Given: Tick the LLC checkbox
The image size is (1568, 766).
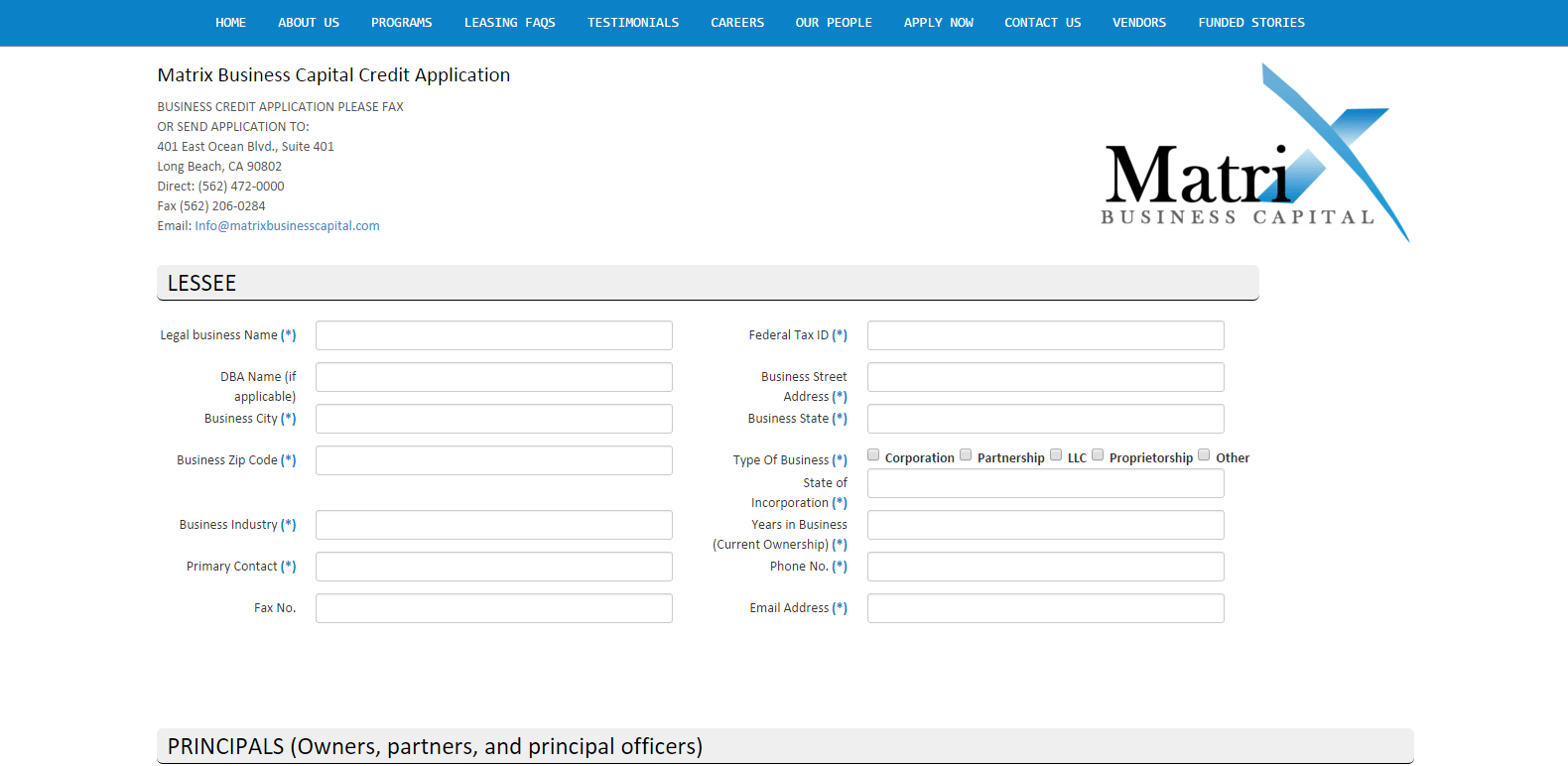Looking at the screenshot, I should (1056, 454).
